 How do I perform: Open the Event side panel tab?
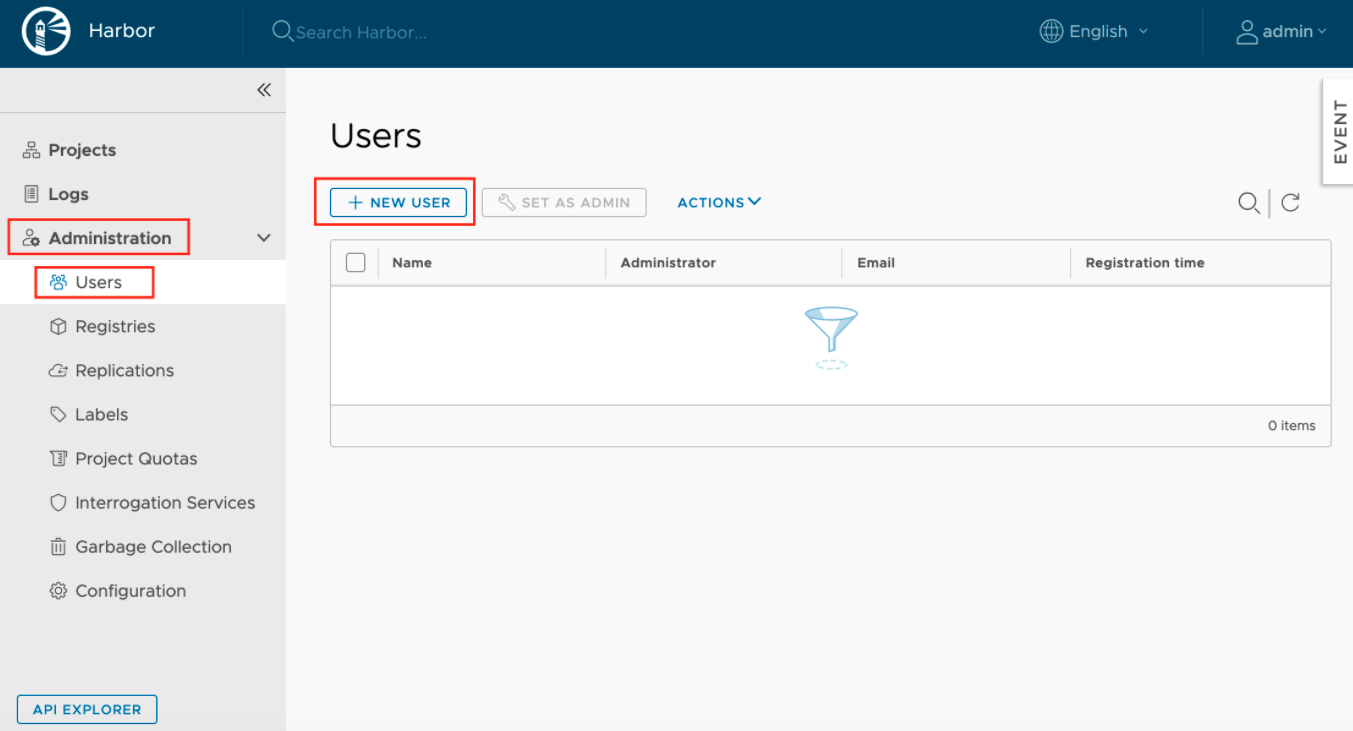coord(1339,132)
